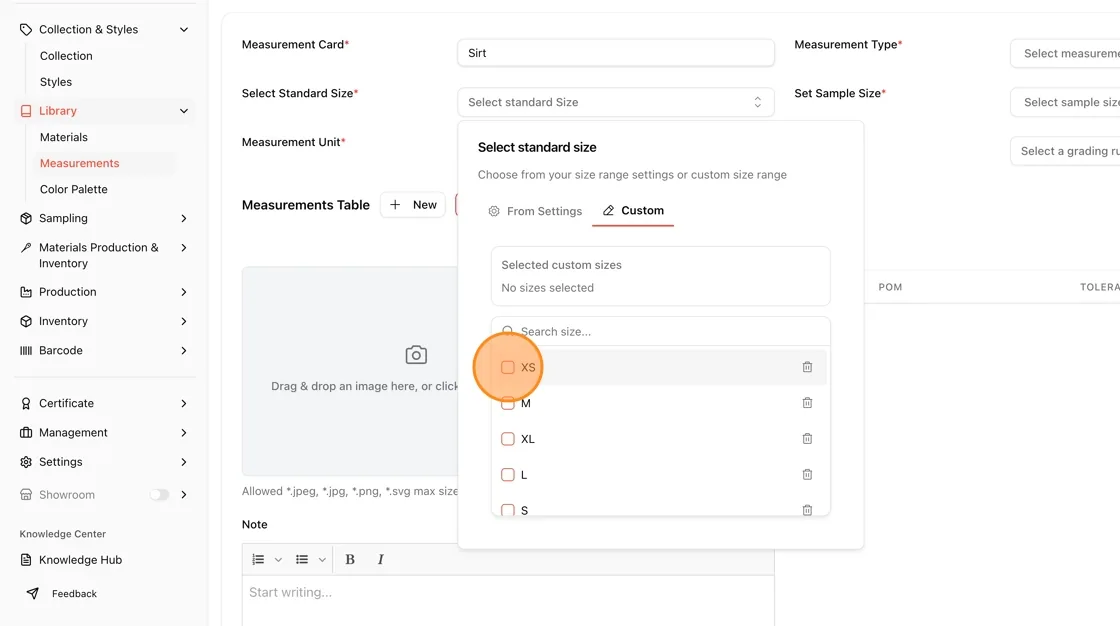
Task: Open the Feedback link
Action: click(x=74, y=593)
